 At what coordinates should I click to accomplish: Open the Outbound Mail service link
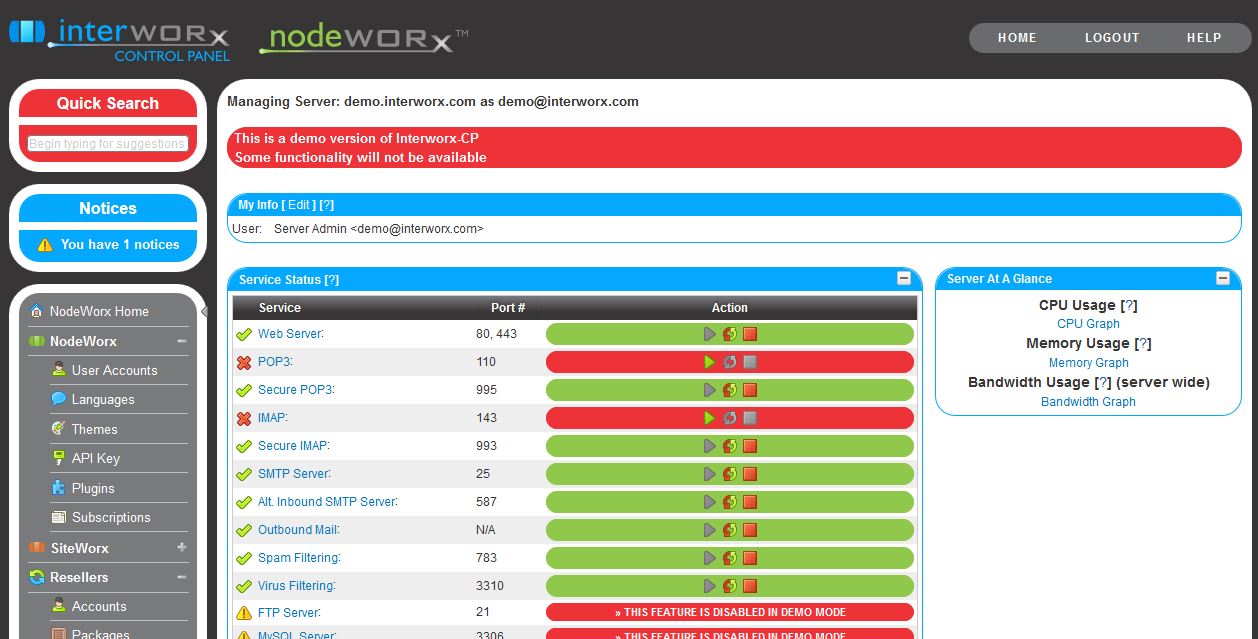(x=298, y=530)
